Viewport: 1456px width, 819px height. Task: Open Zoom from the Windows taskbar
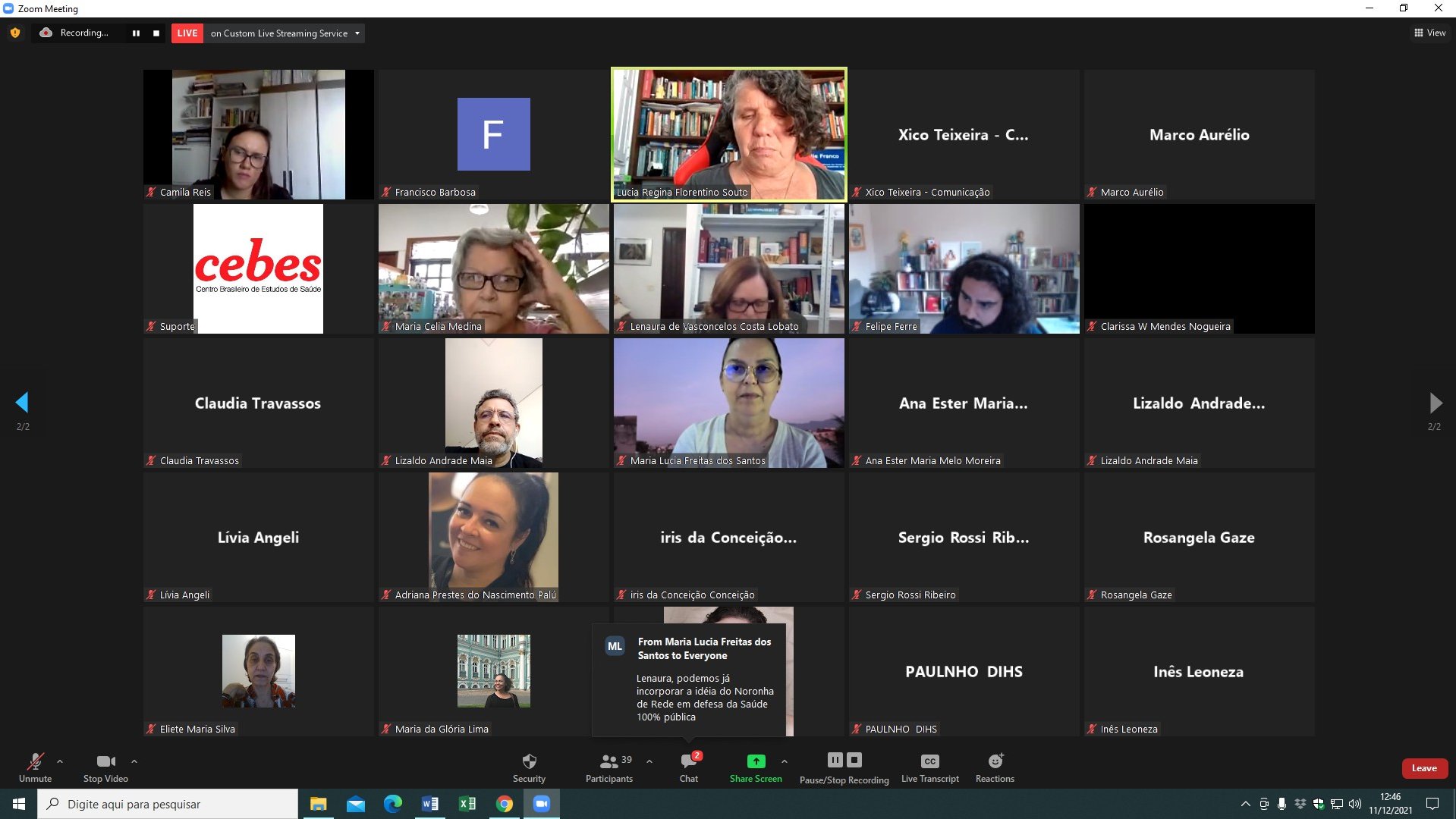[541, 804]
